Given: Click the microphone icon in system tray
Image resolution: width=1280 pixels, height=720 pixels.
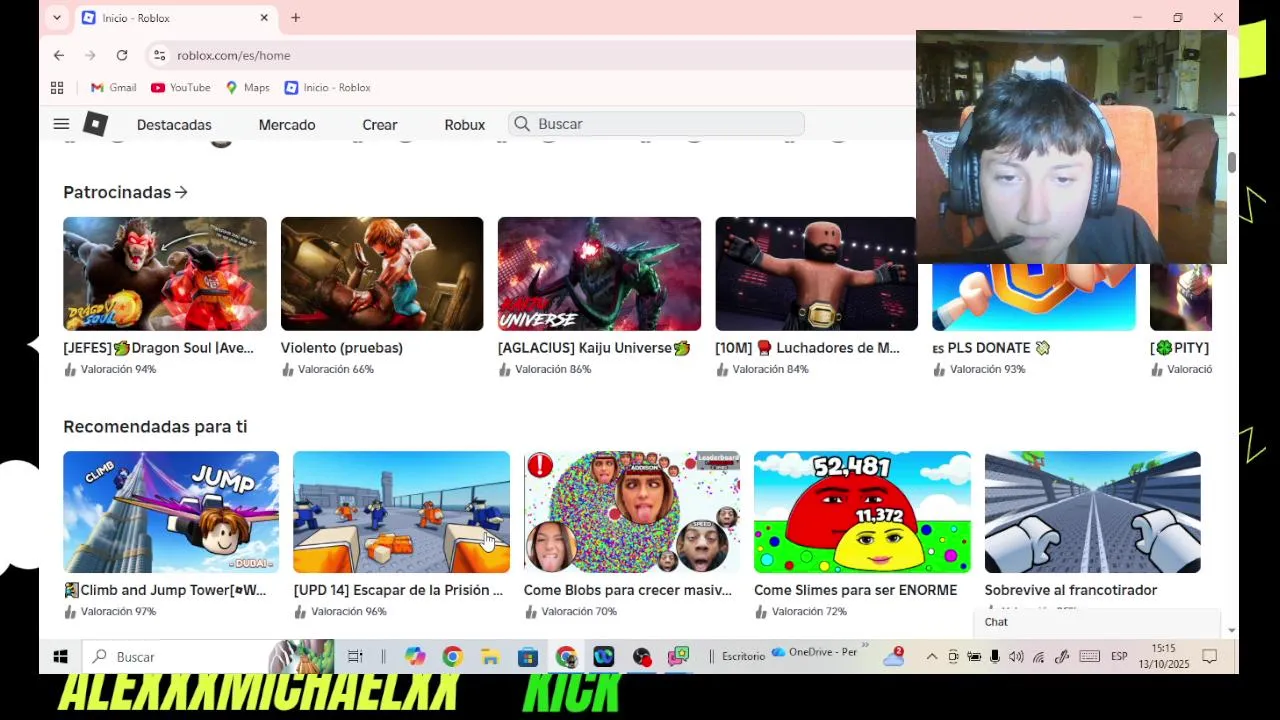Looking at the screenshot, I should tap(995, 657).
